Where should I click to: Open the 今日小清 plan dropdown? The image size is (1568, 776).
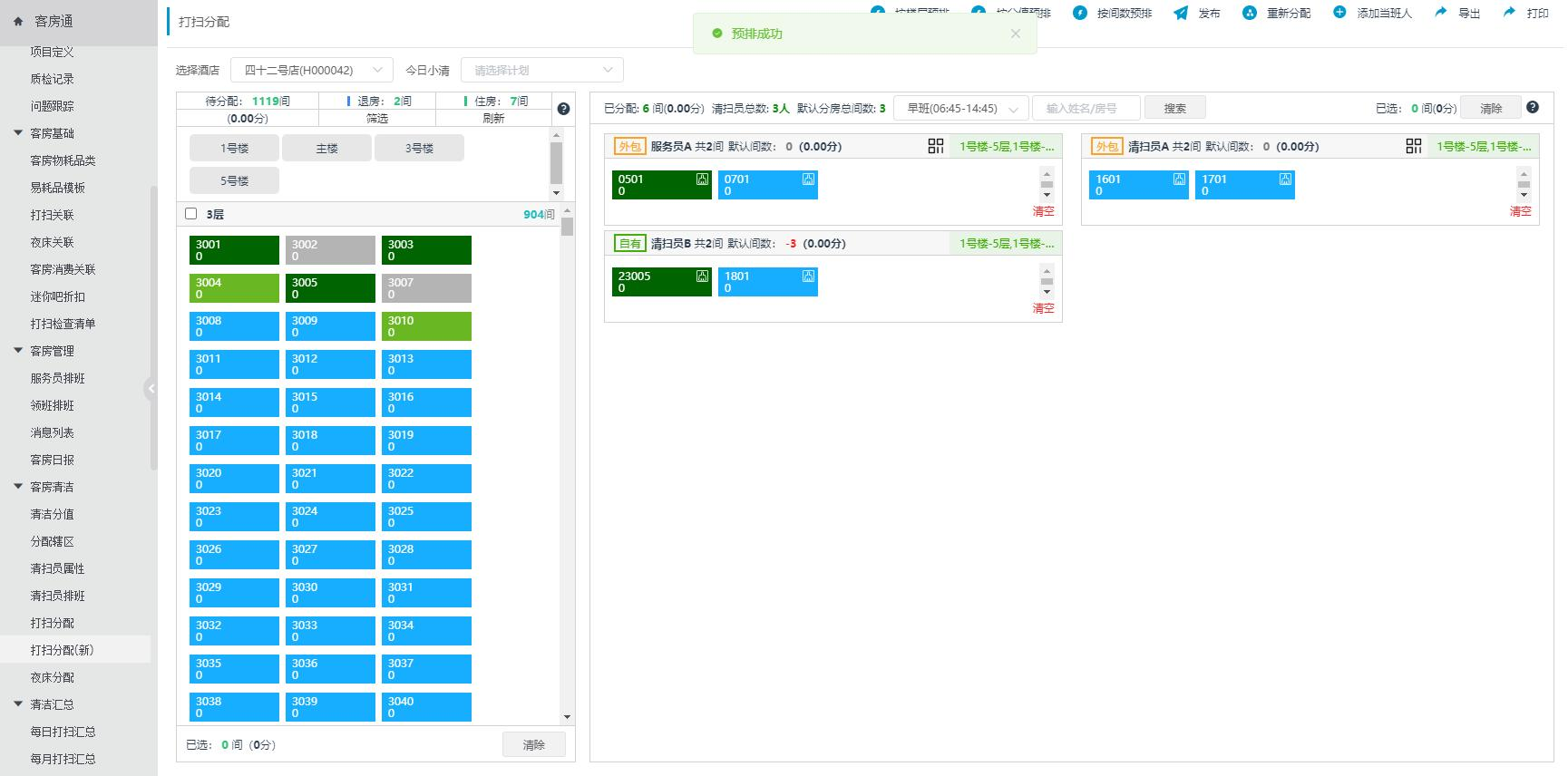(x=542, y=70)
